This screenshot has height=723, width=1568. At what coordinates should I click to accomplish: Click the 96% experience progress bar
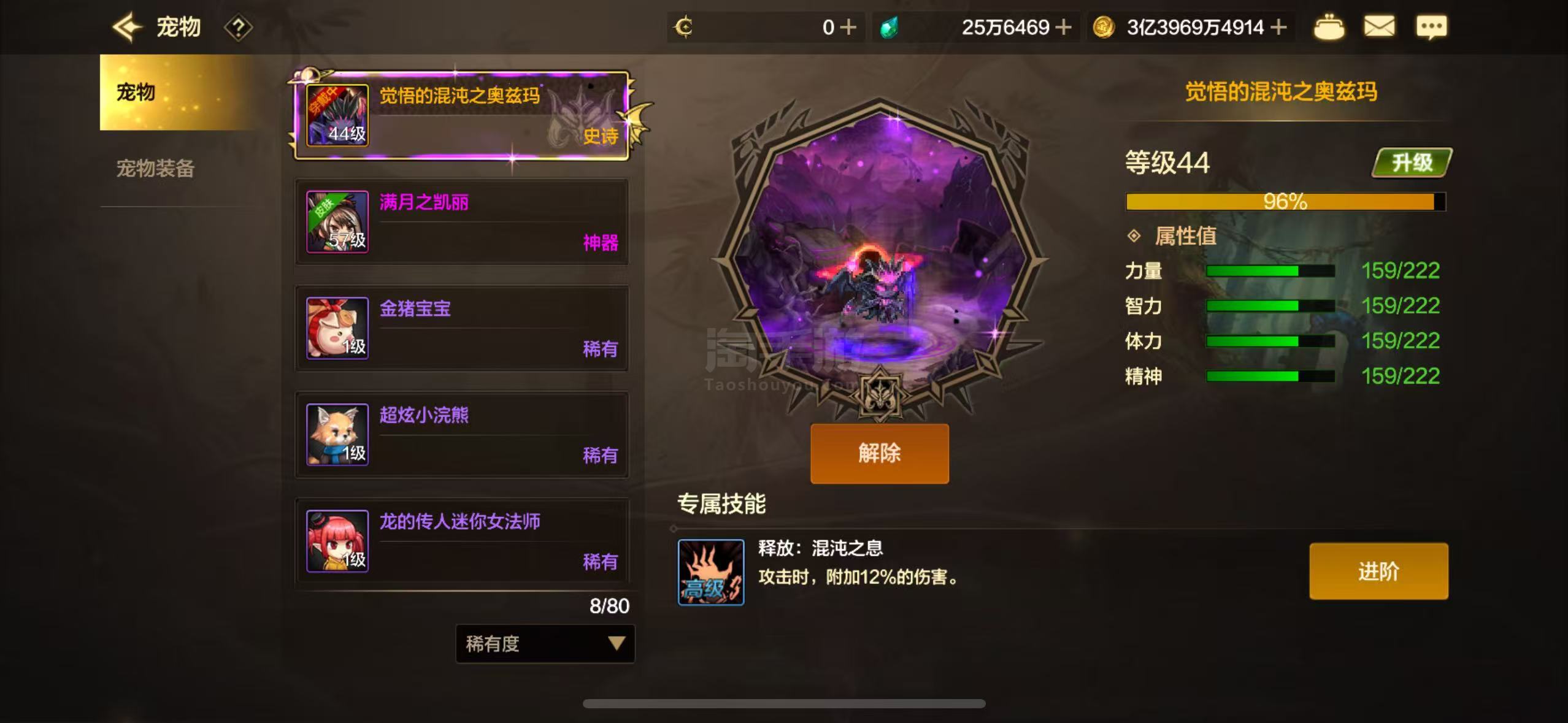[x=1286, y=201]
